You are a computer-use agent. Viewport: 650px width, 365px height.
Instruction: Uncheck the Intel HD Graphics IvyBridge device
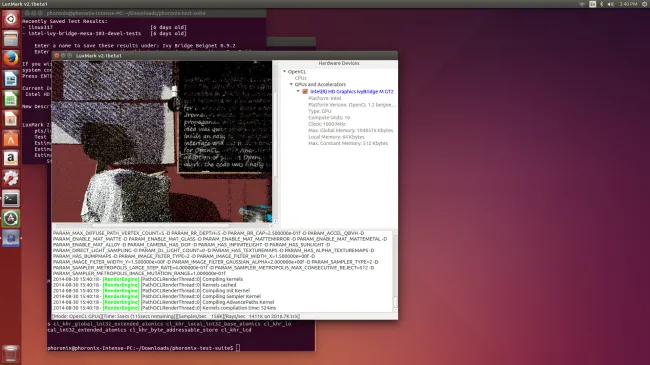click(305, 91)
